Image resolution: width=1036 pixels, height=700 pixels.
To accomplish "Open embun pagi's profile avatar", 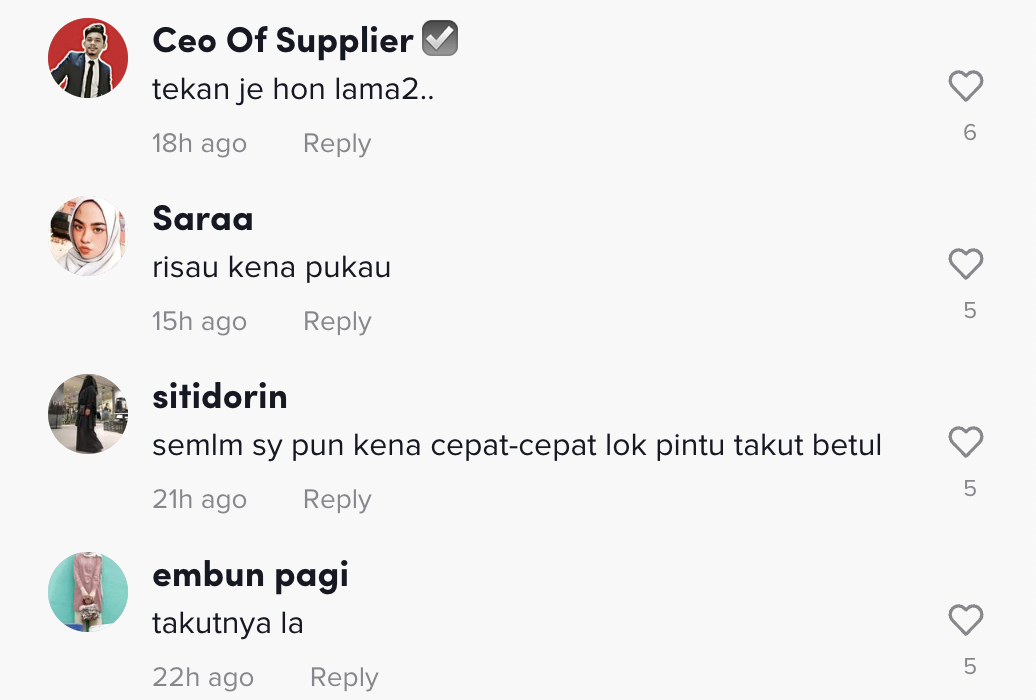I will tap(88, 592).
